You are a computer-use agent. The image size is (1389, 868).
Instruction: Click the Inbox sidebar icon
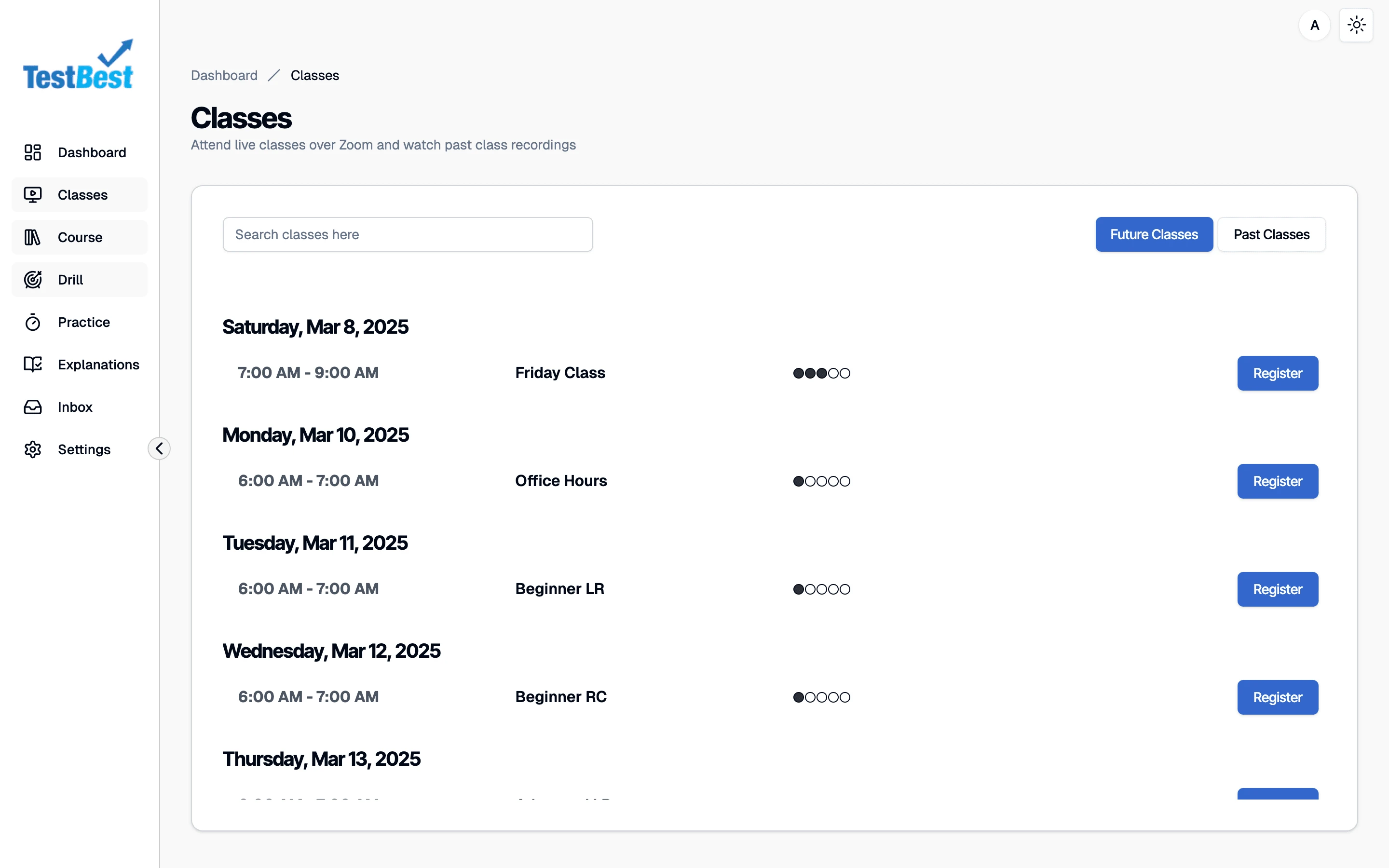click(33, 407)
